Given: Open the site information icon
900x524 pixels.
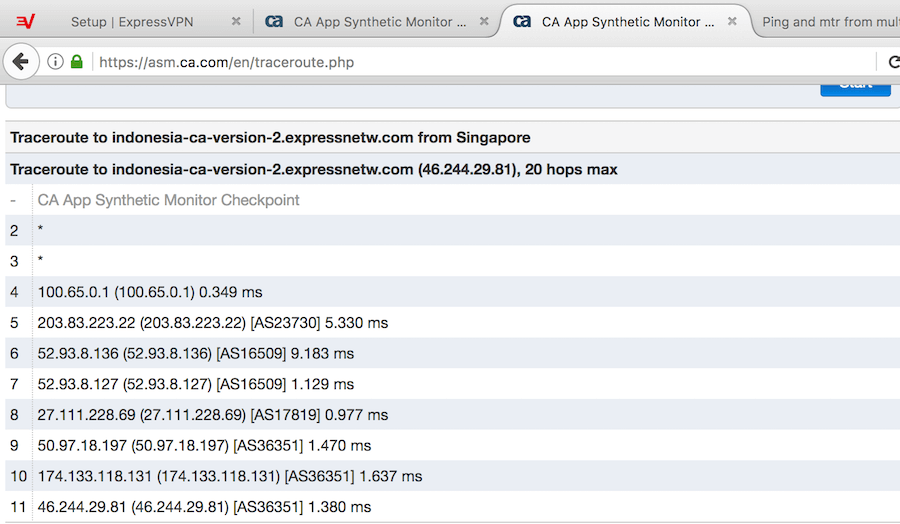Looking at the screenshot, I should [x=55, y=61].
